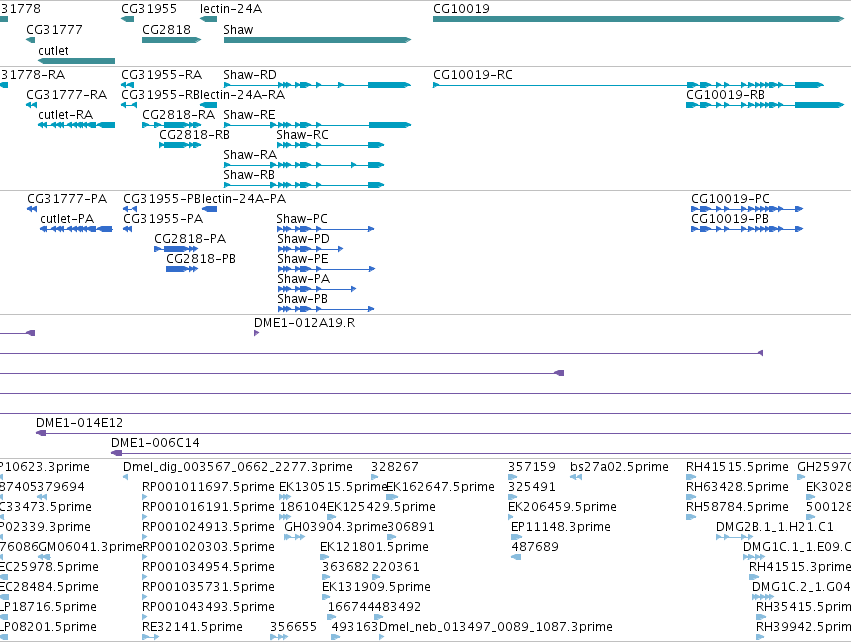851x642 pixels.
Task: Click the lectin-24A gene arrow
Action: click(208, 19)
